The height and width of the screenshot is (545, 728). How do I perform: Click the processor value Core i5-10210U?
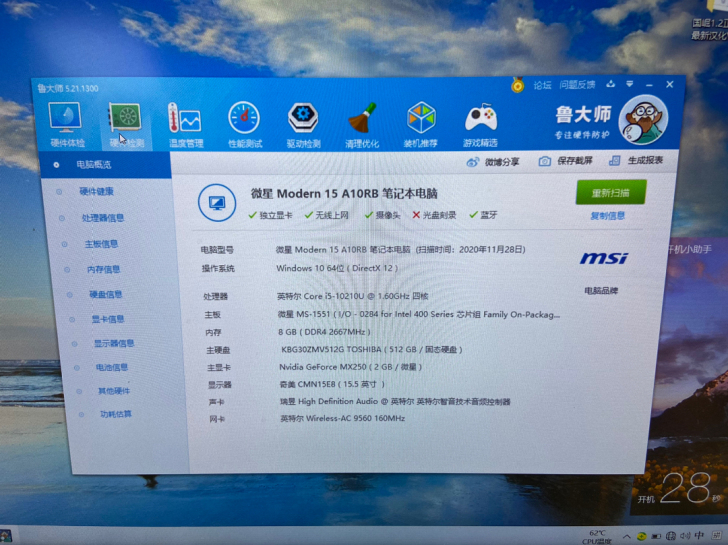pos(352,296)
